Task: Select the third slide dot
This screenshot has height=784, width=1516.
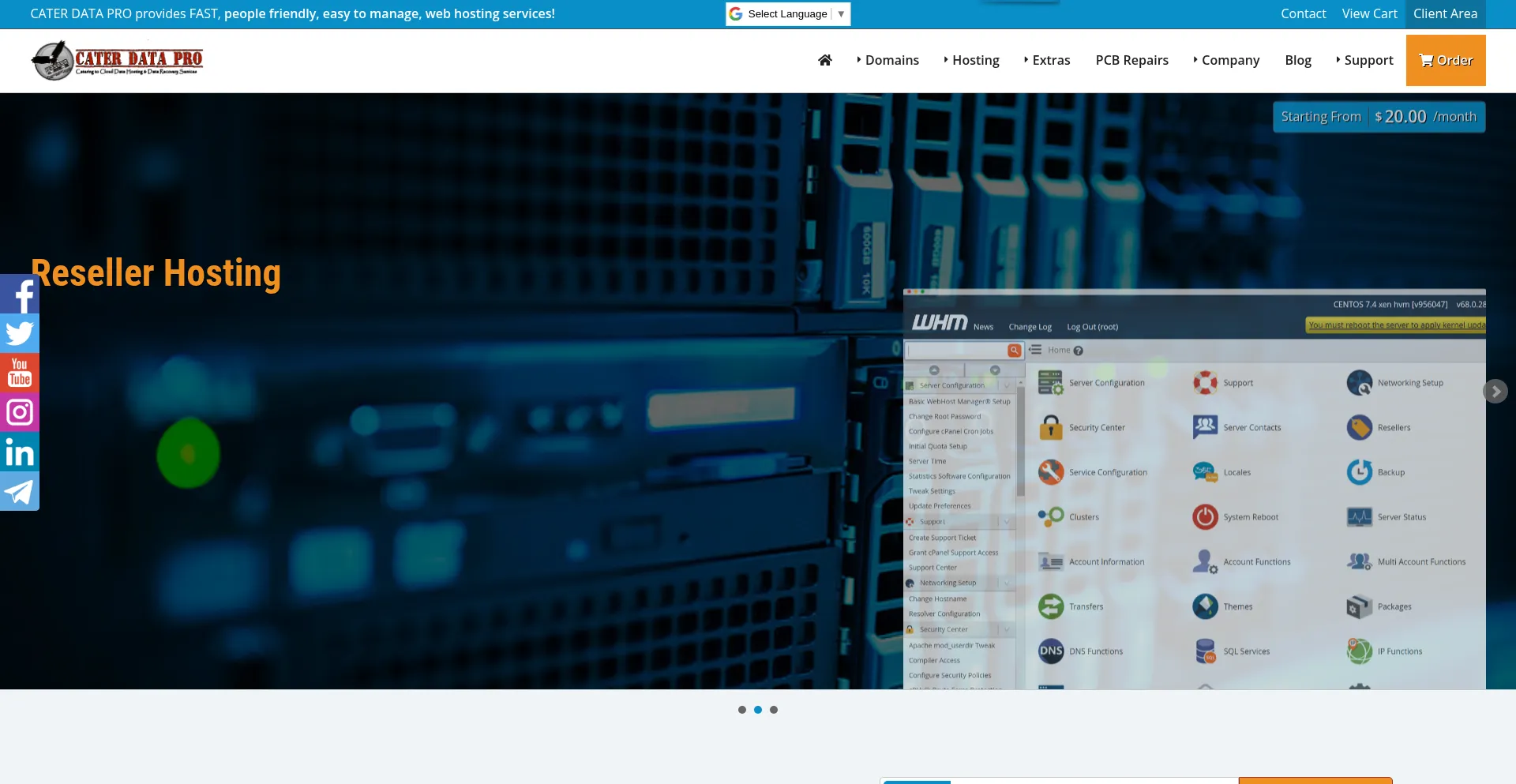Action: point(774,710)
